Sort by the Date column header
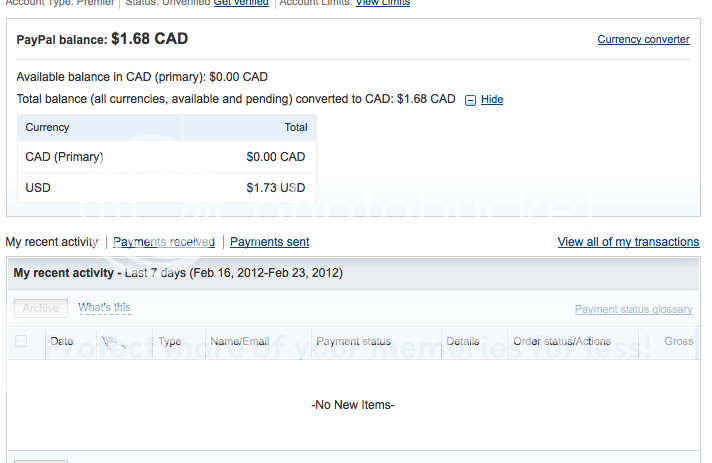Screen dimensions: 712x463 click(x=62, y=342)
